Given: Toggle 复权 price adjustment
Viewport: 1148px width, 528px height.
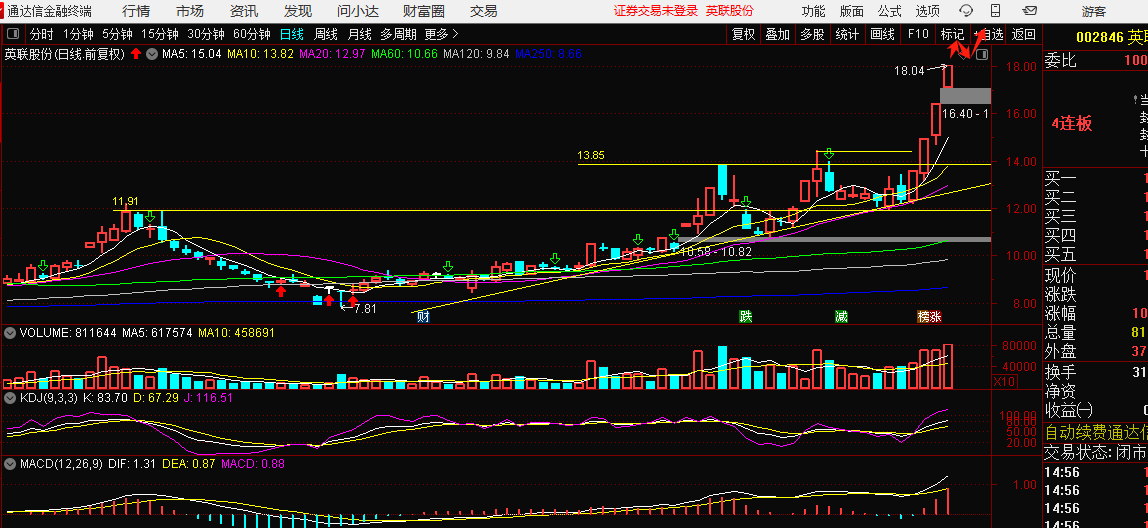Looking at the screenshot, I should click(x=744, y=34).
